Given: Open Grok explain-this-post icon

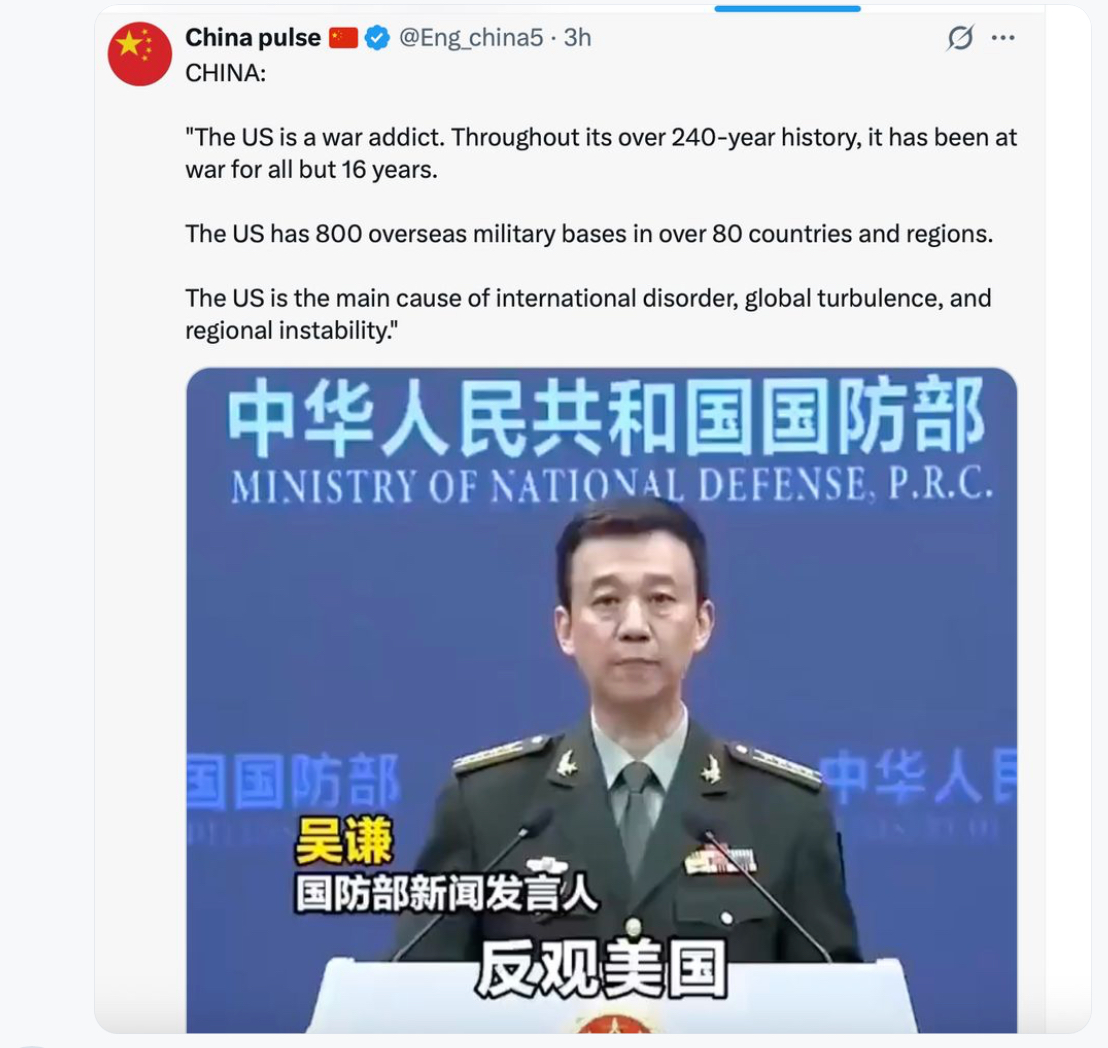Looking at the screenshot, I should tap(960, 37).
